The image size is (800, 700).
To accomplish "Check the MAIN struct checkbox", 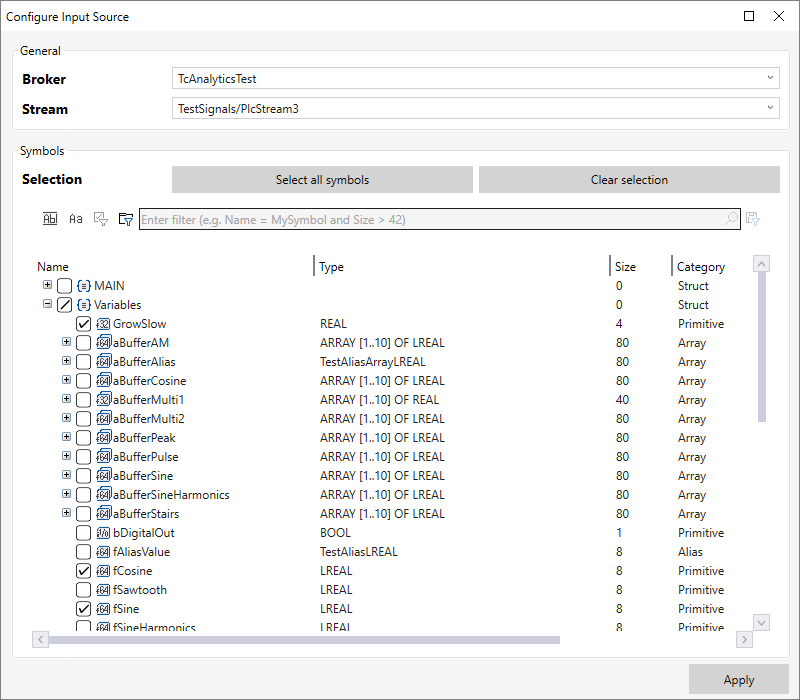I will tap(64, 286).
